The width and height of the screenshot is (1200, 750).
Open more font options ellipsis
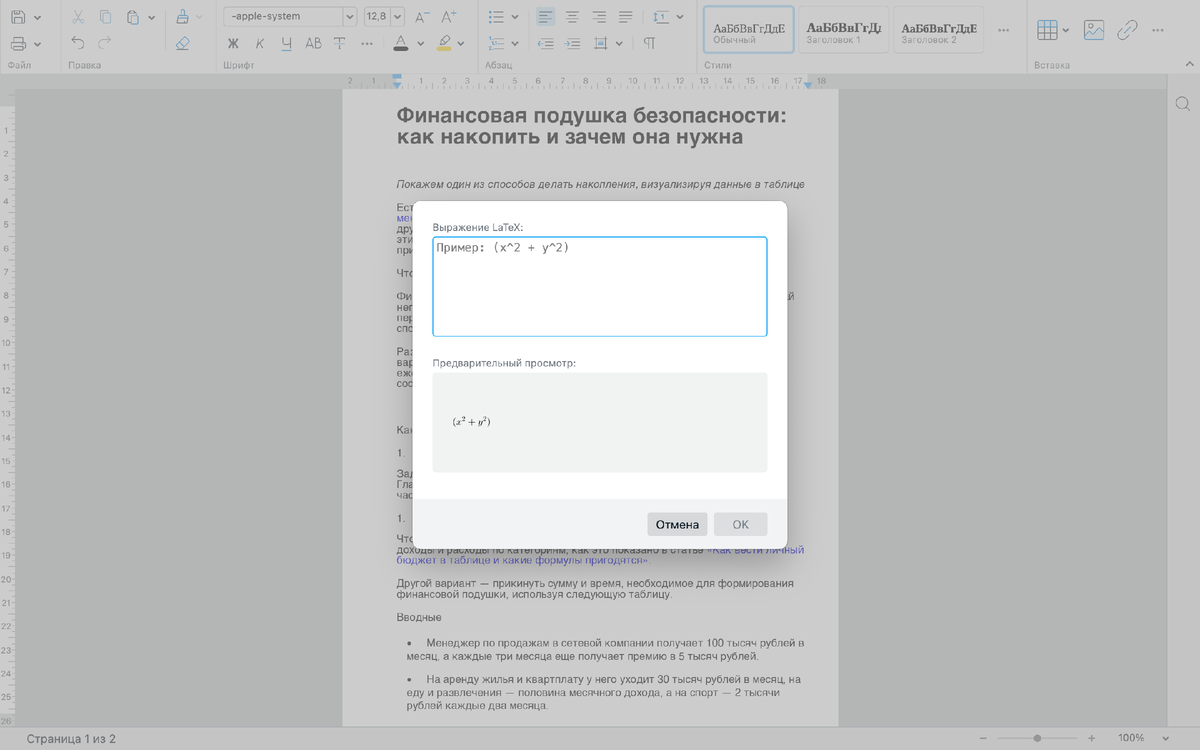[x=367, y=44]
